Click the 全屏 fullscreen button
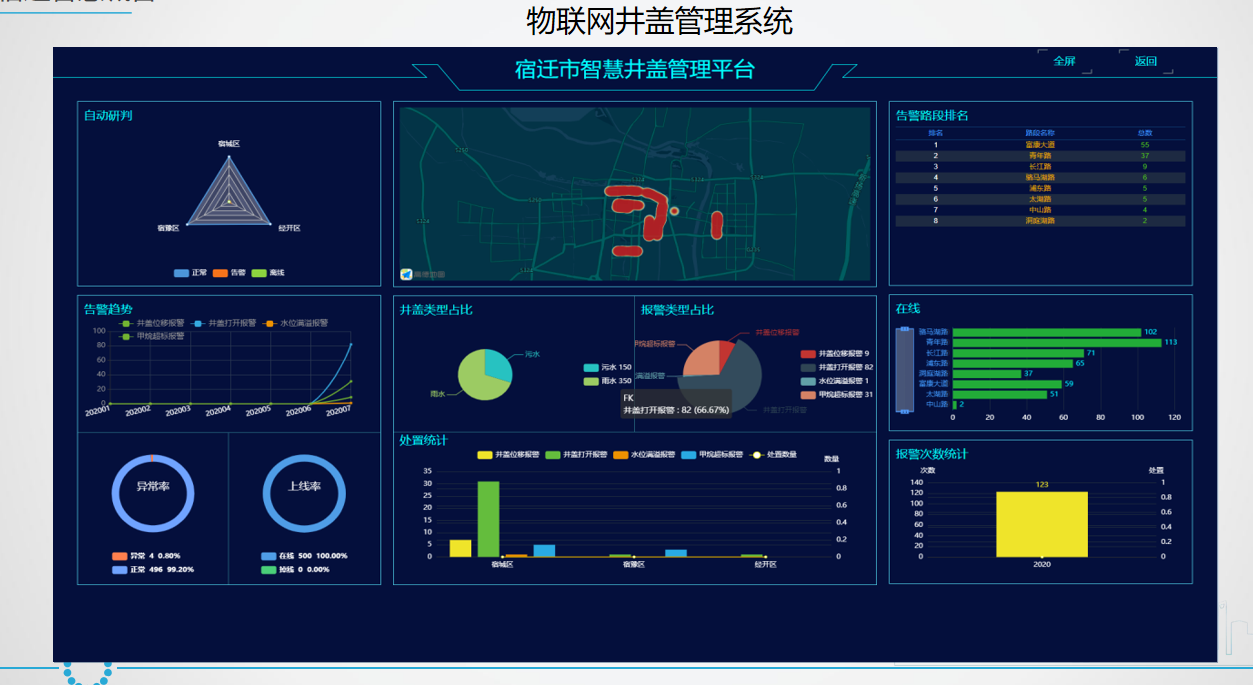 (x=1064, y=62)
